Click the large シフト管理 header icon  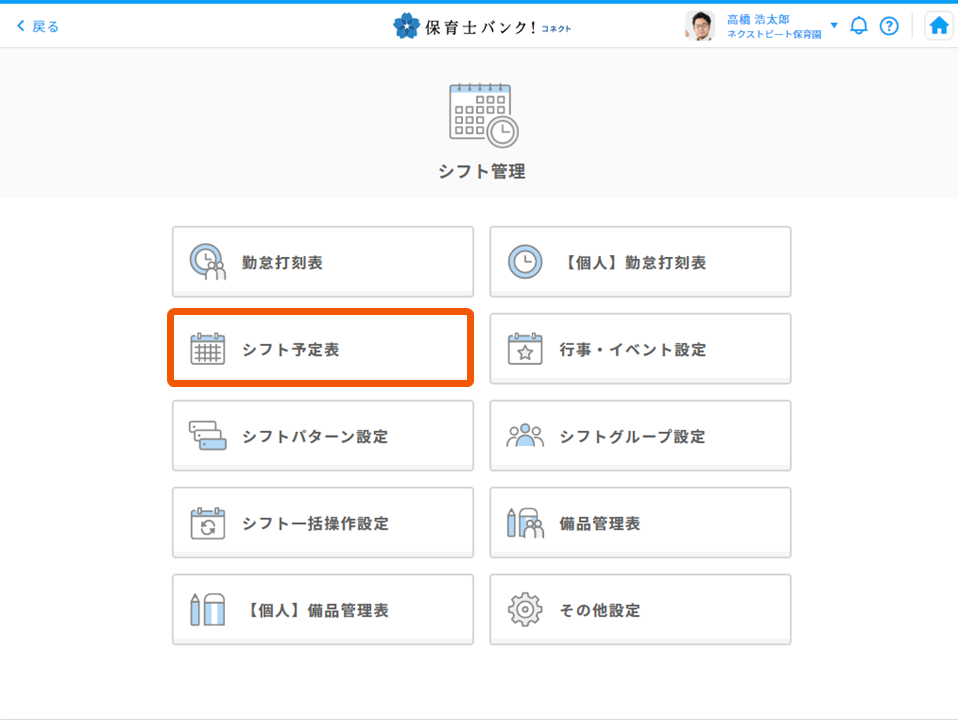[x=482, y=115]
